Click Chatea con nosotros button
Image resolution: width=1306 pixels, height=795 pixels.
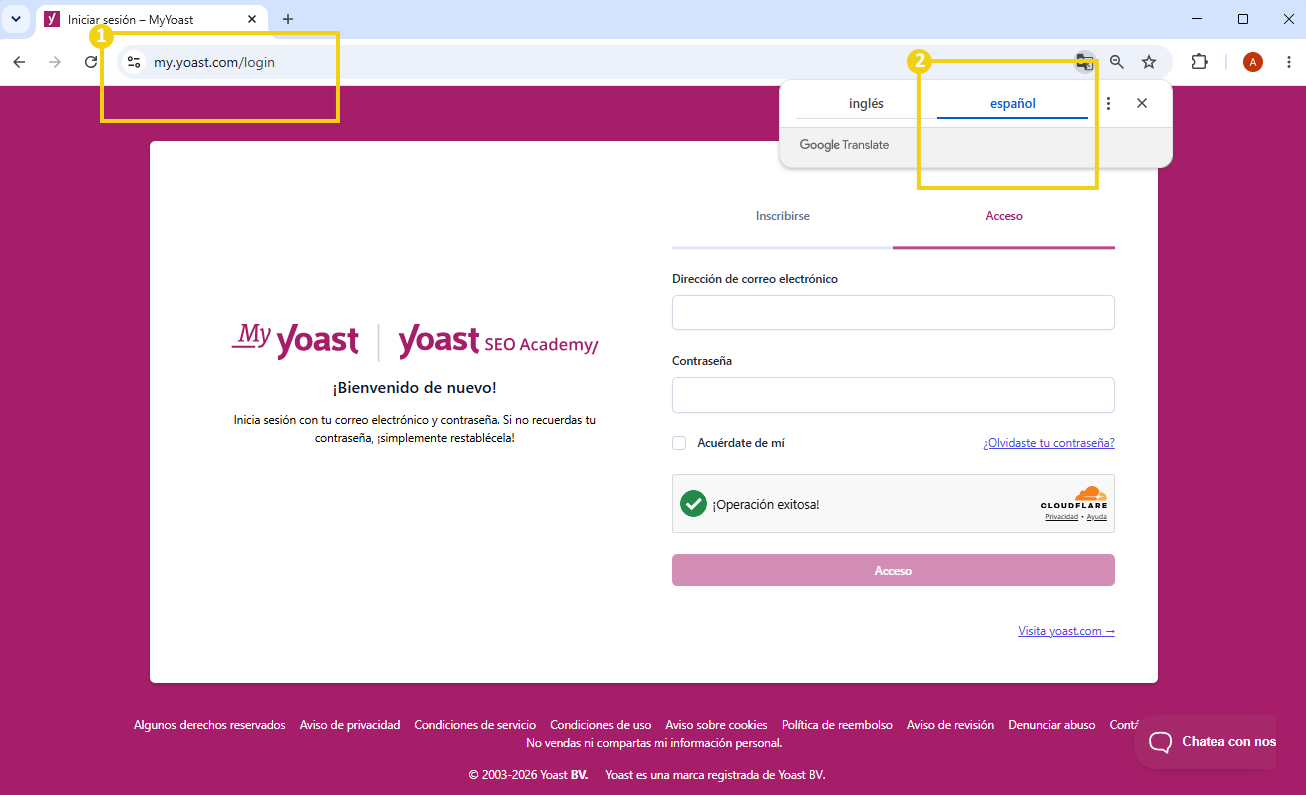pos(1205,742)
